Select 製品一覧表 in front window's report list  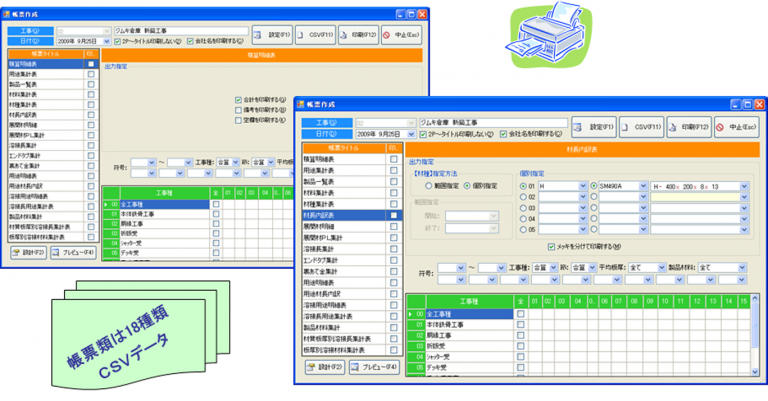[x=345, y=182]
